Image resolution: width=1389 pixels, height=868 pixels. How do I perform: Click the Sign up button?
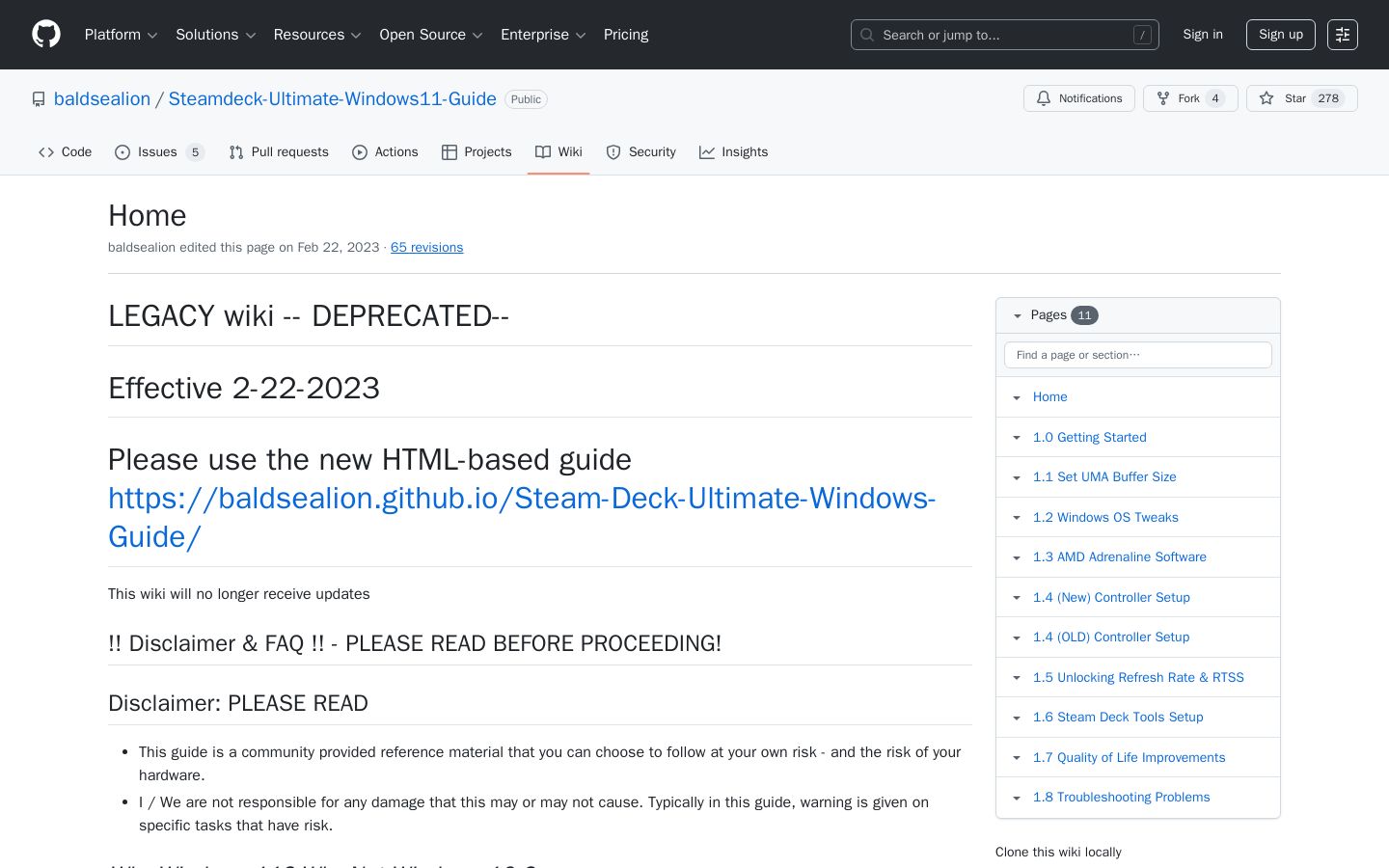click(x=1281, y=35)
